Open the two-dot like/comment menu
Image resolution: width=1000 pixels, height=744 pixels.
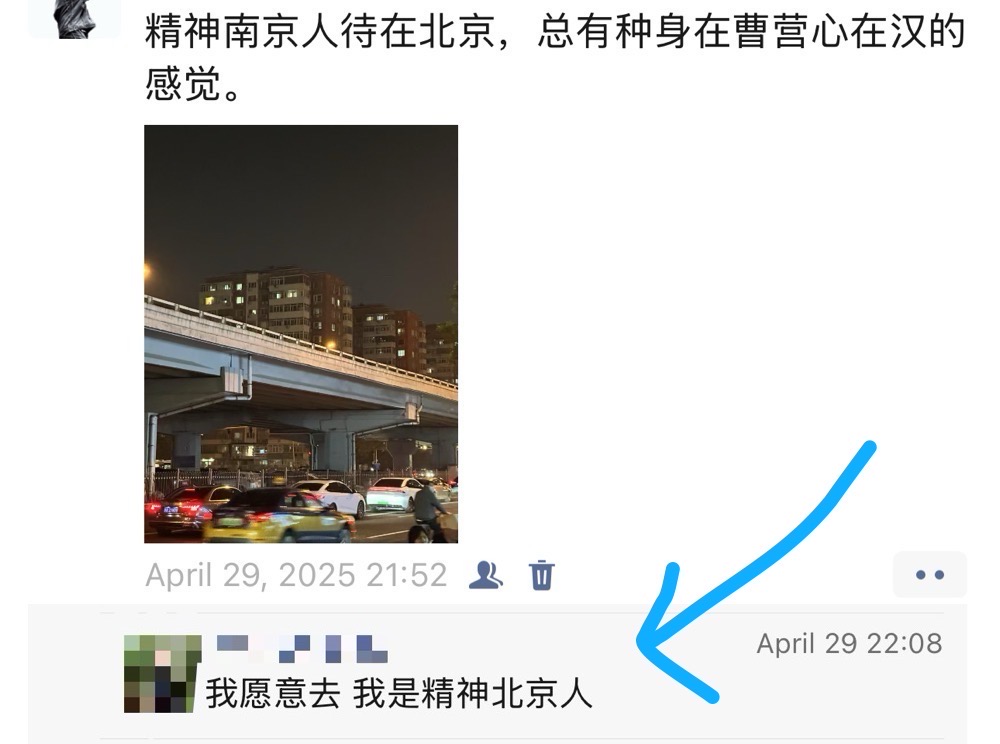[x=929, y=574]
